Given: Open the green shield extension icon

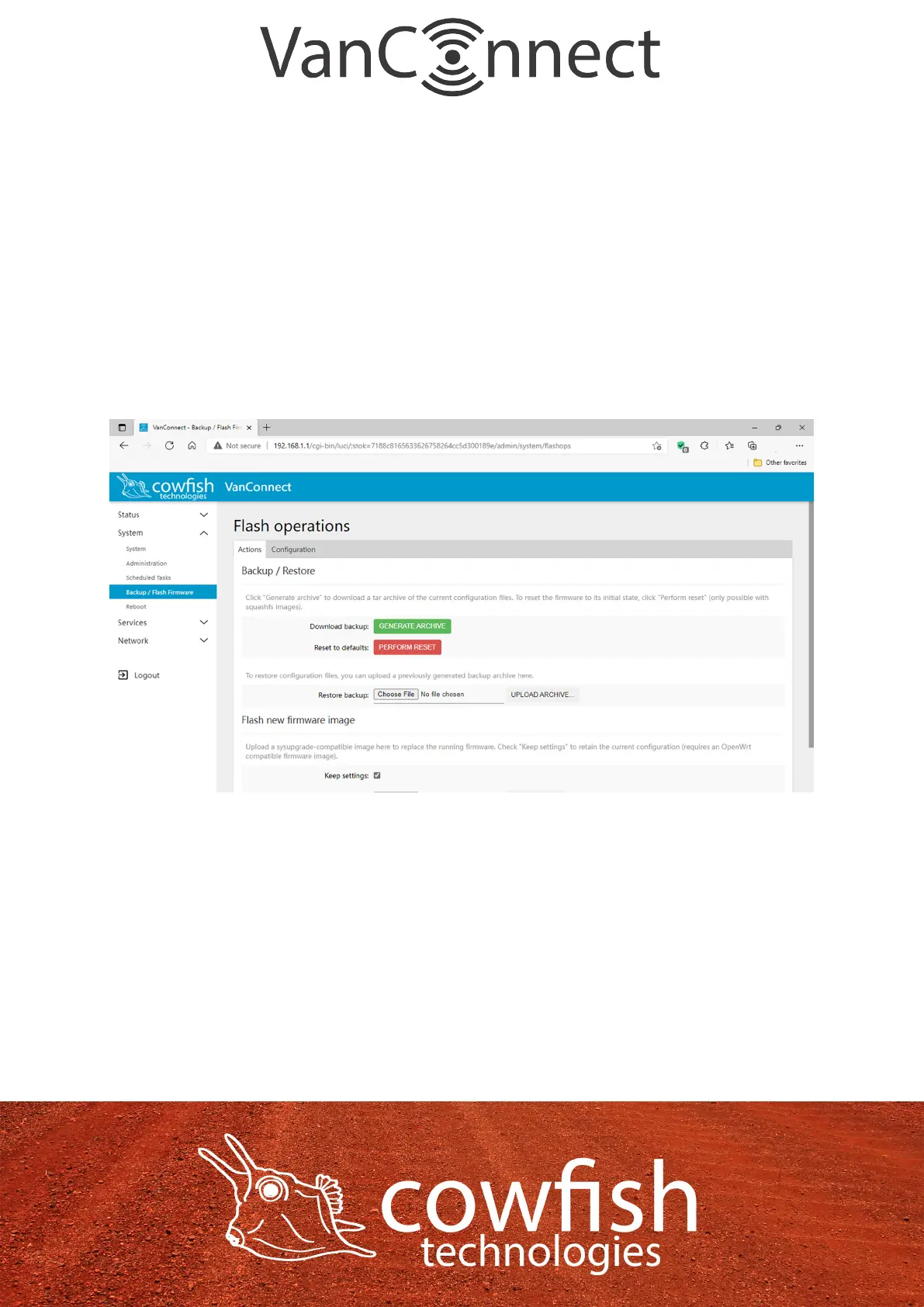Looking at the screenshot, I should 683,446.
